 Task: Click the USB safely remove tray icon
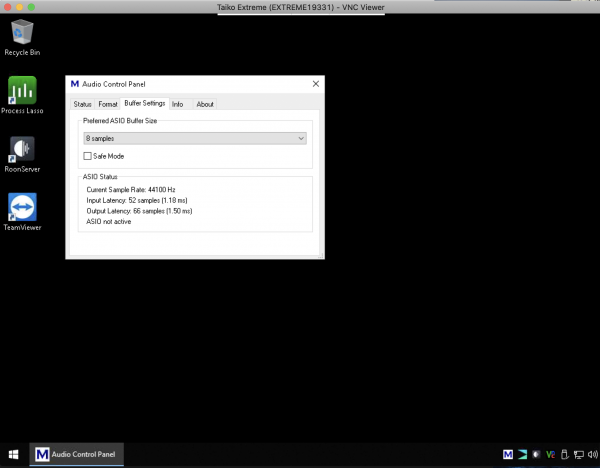pyautogui.click(x=564, y=454)
